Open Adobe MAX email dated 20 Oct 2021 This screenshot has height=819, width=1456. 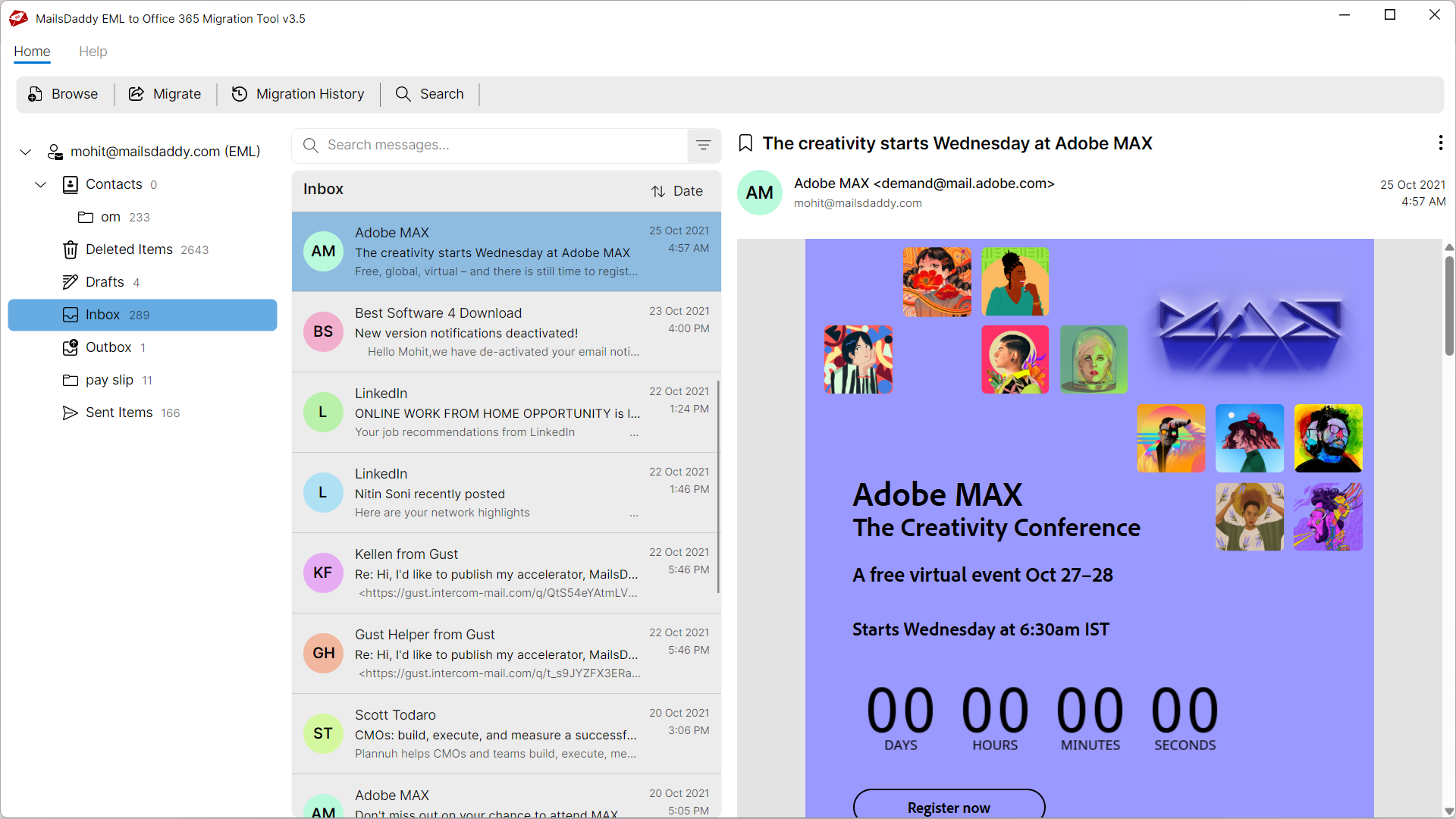pyautogui.click(x=506, y=796)
